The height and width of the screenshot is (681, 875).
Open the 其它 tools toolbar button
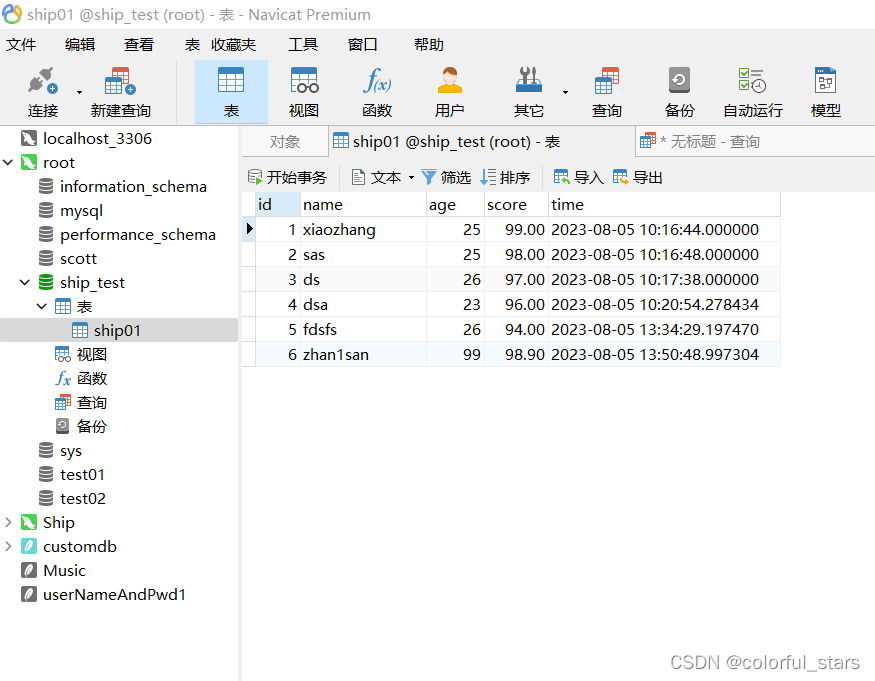pyautogui.click(x=528, y=92)
